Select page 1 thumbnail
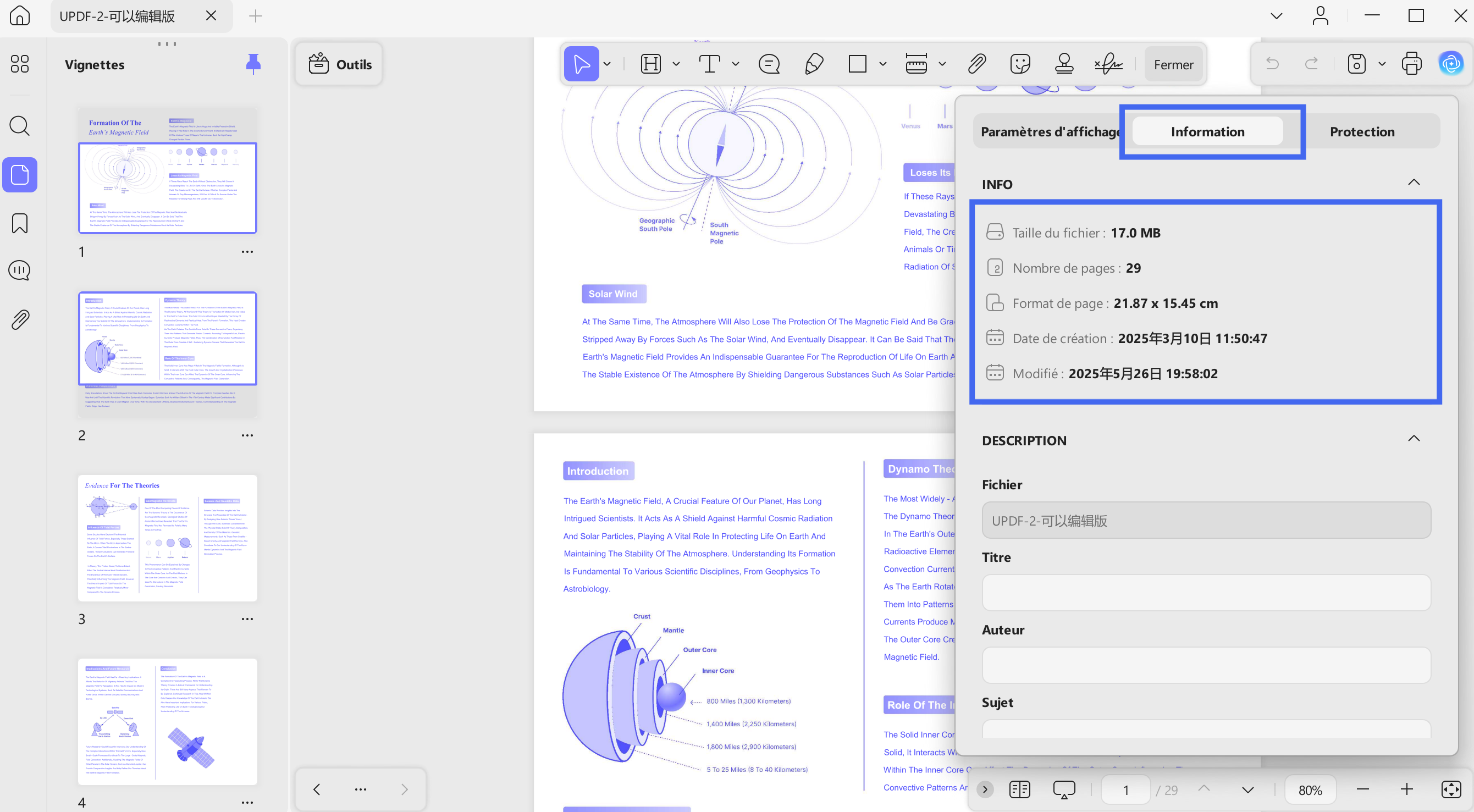The width and height of the screenshot is (1474, 812). click(168, 172)
